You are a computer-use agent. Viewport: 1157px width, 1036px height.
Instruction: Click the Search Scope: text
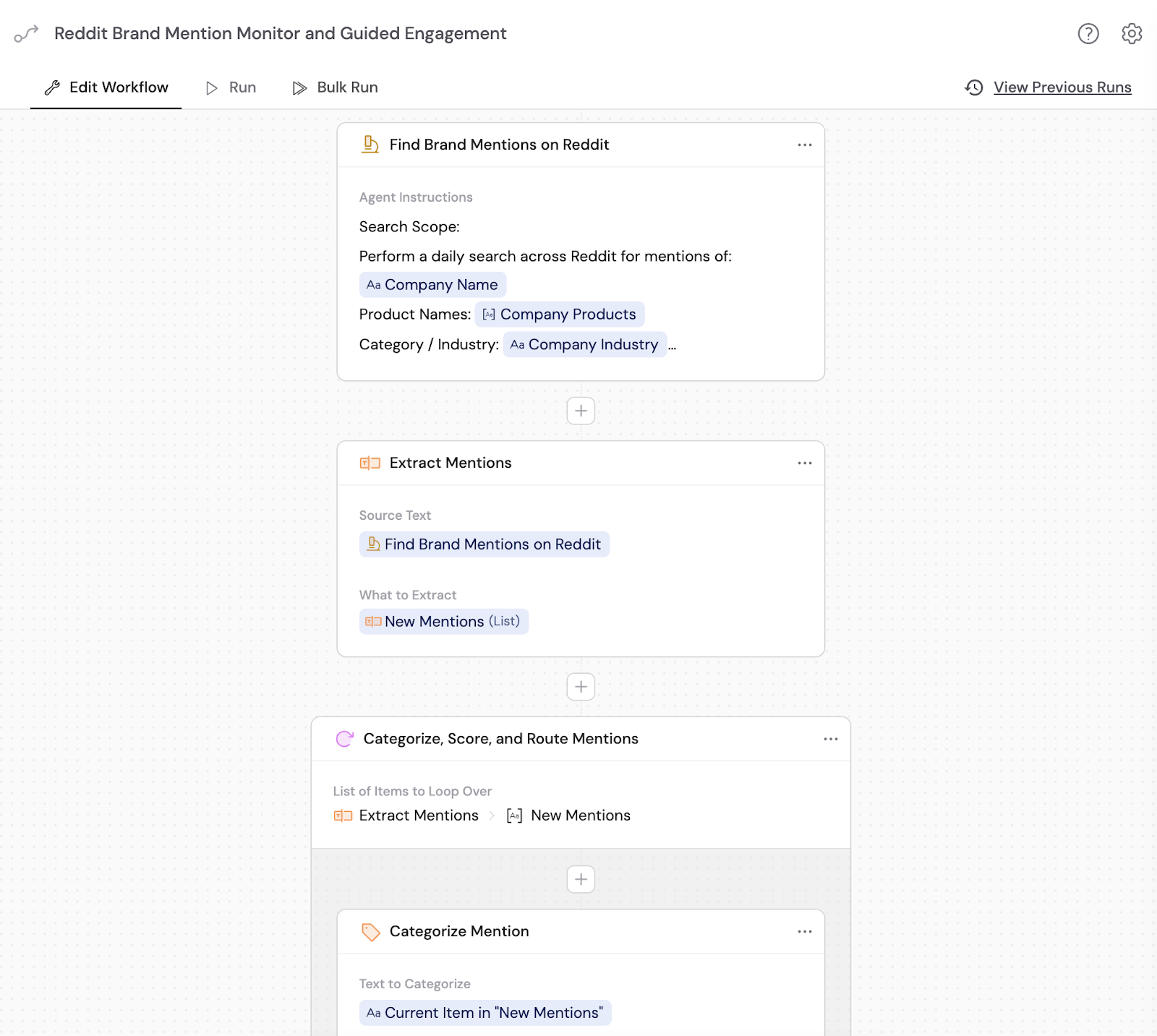coord(409,227)
